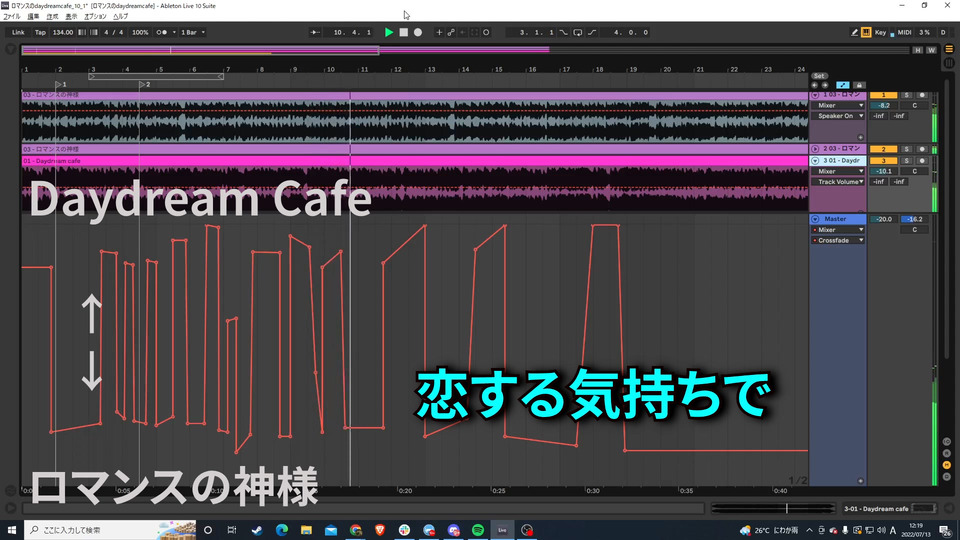
Task: Stop playback with the square Stop button
Action: tap(403, 32)
